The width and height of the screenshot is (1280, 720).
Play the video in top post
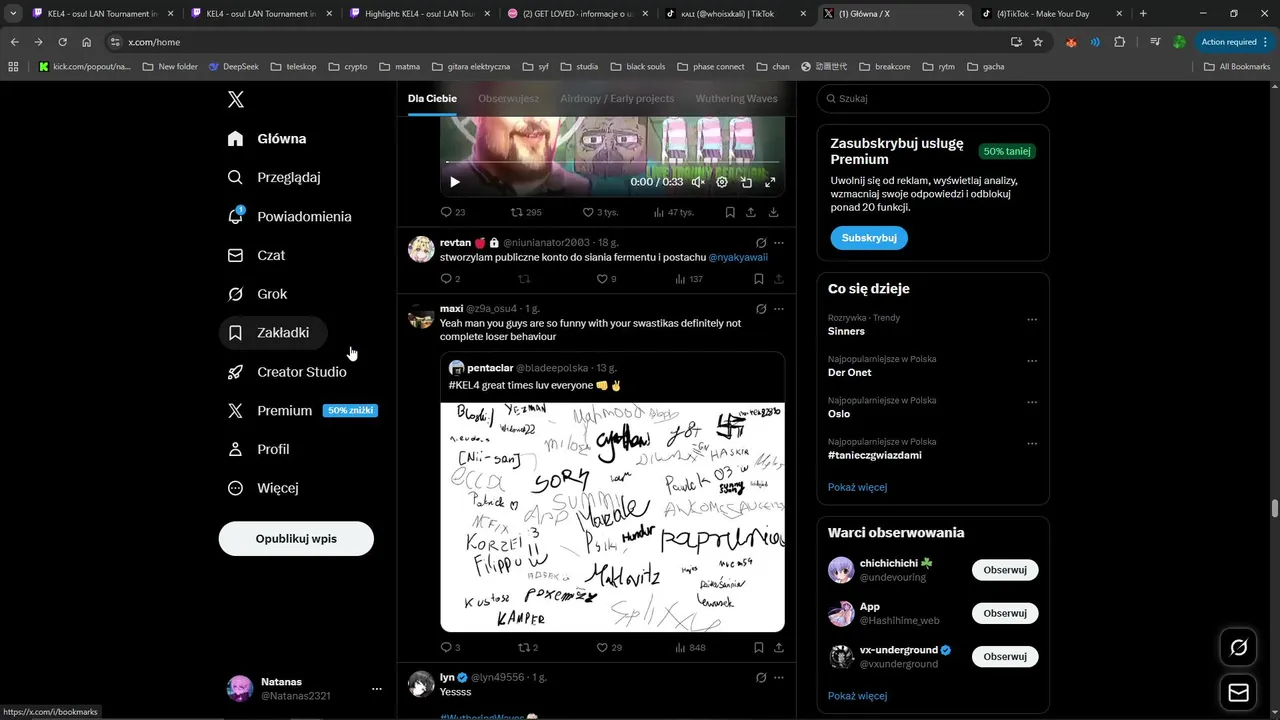click(x=455, y=182)
